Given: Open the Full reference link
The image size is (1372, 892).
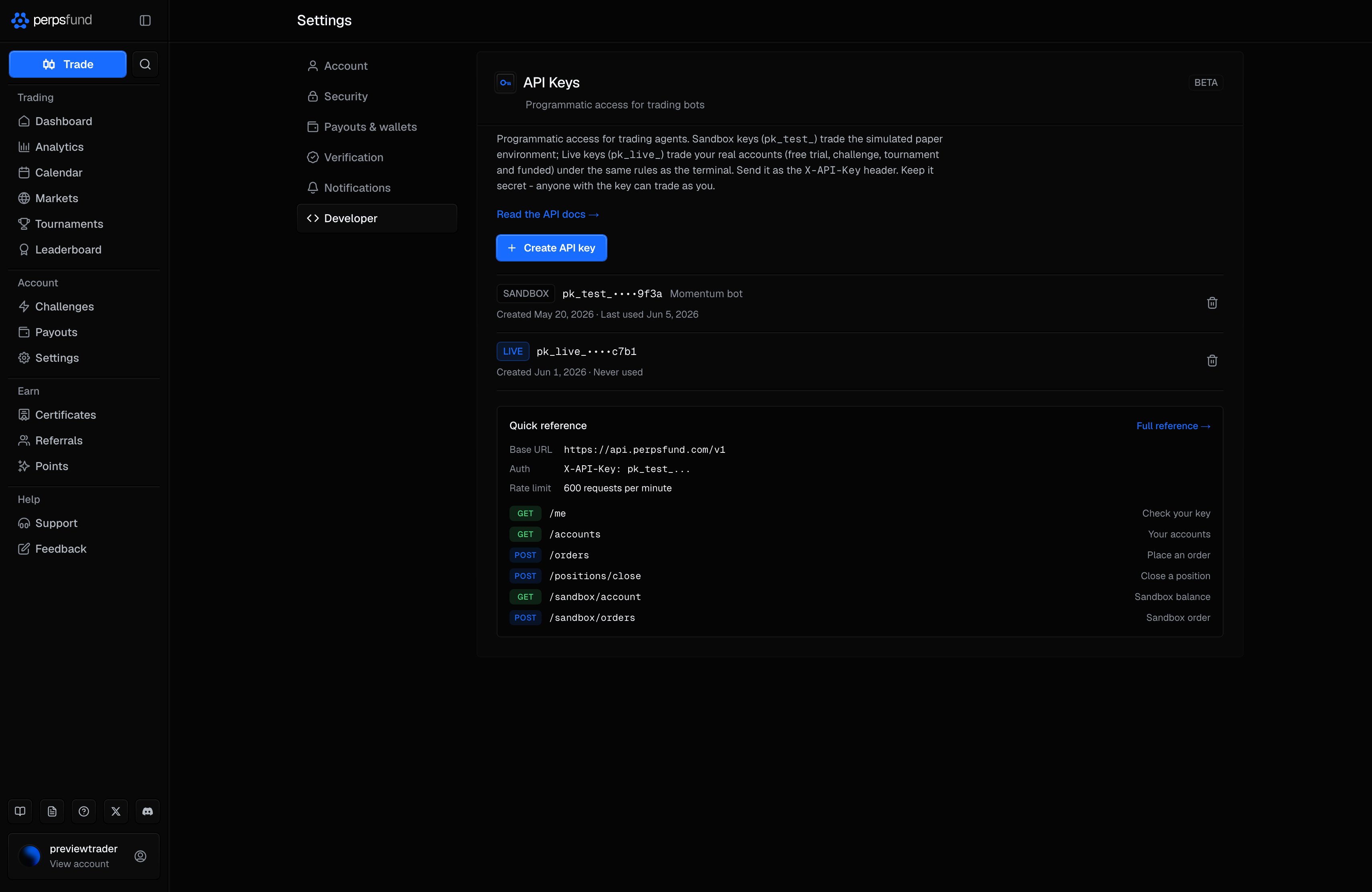Looking at the screenshot, I should (x=1173, y=426).
